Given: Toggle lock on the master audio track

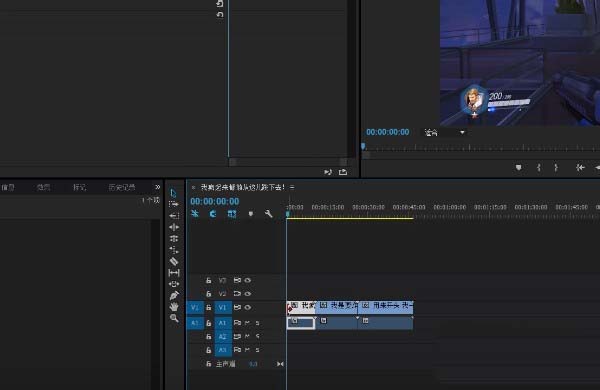Looking at the screenshot, I should pyautogui.click(x=209, y=364).
